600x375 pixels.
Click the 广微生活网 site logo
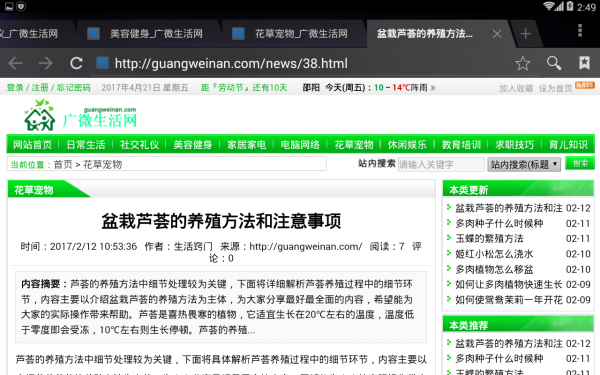click(80, 115)
